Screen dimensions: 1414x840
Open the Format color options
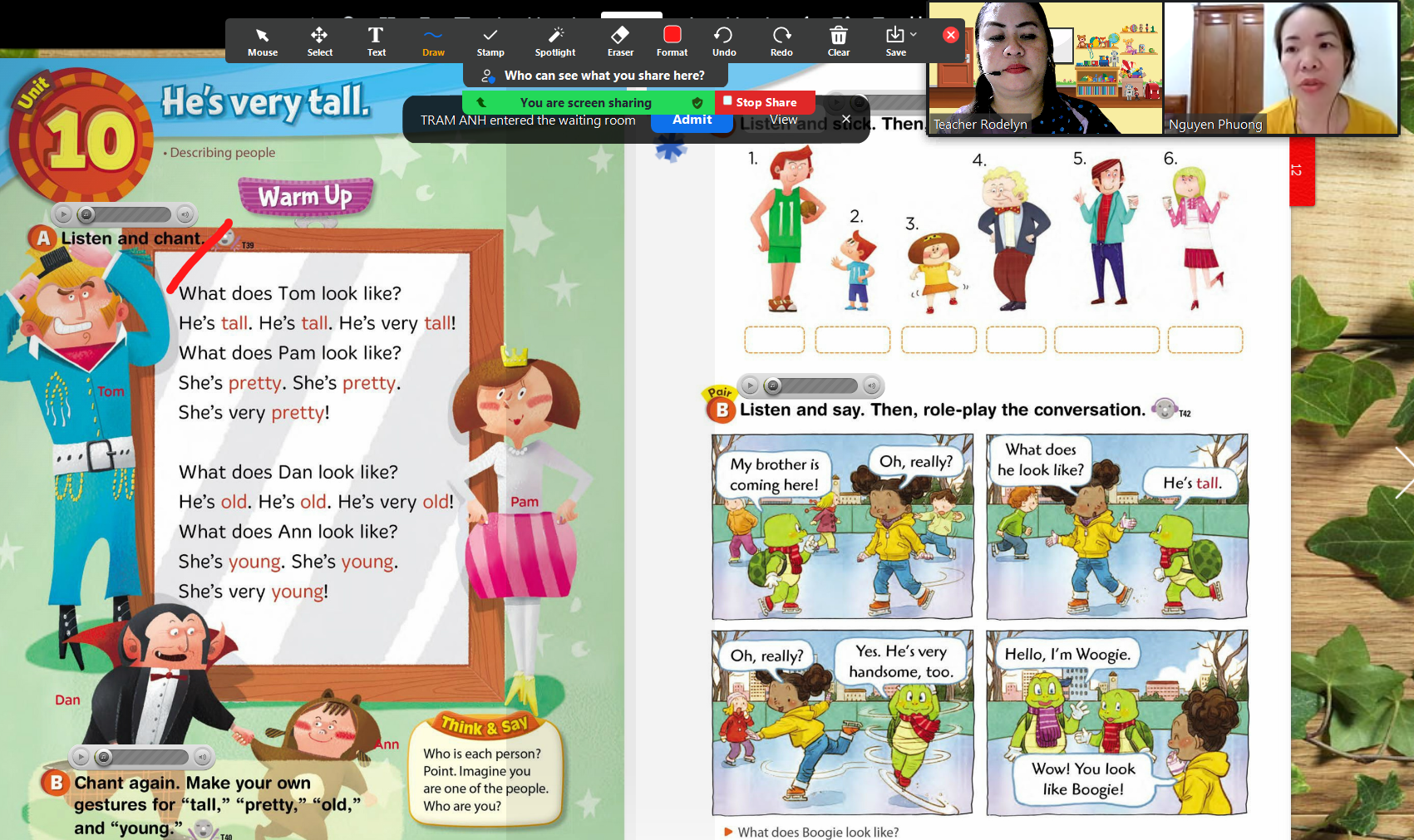point(672,42)
